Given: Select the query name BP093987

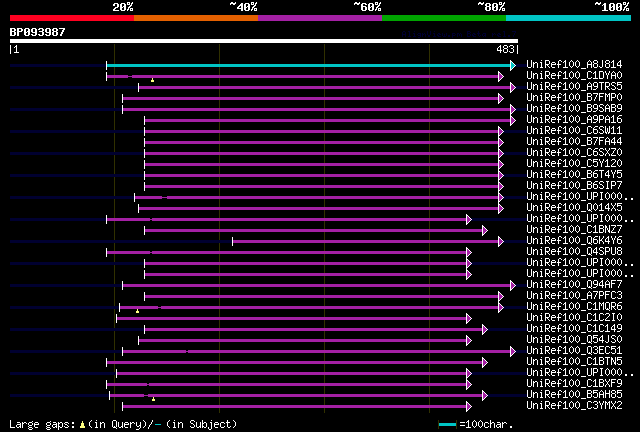Looking at the screenshot, I should [38, 32].
